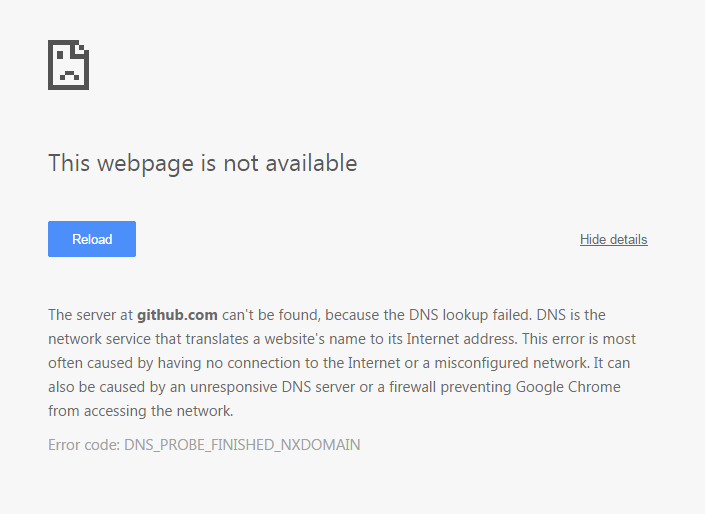705x514 pixels.
Task: Click the bold github.com hostname
Action: pyautogui.click(x=177, y=315)
